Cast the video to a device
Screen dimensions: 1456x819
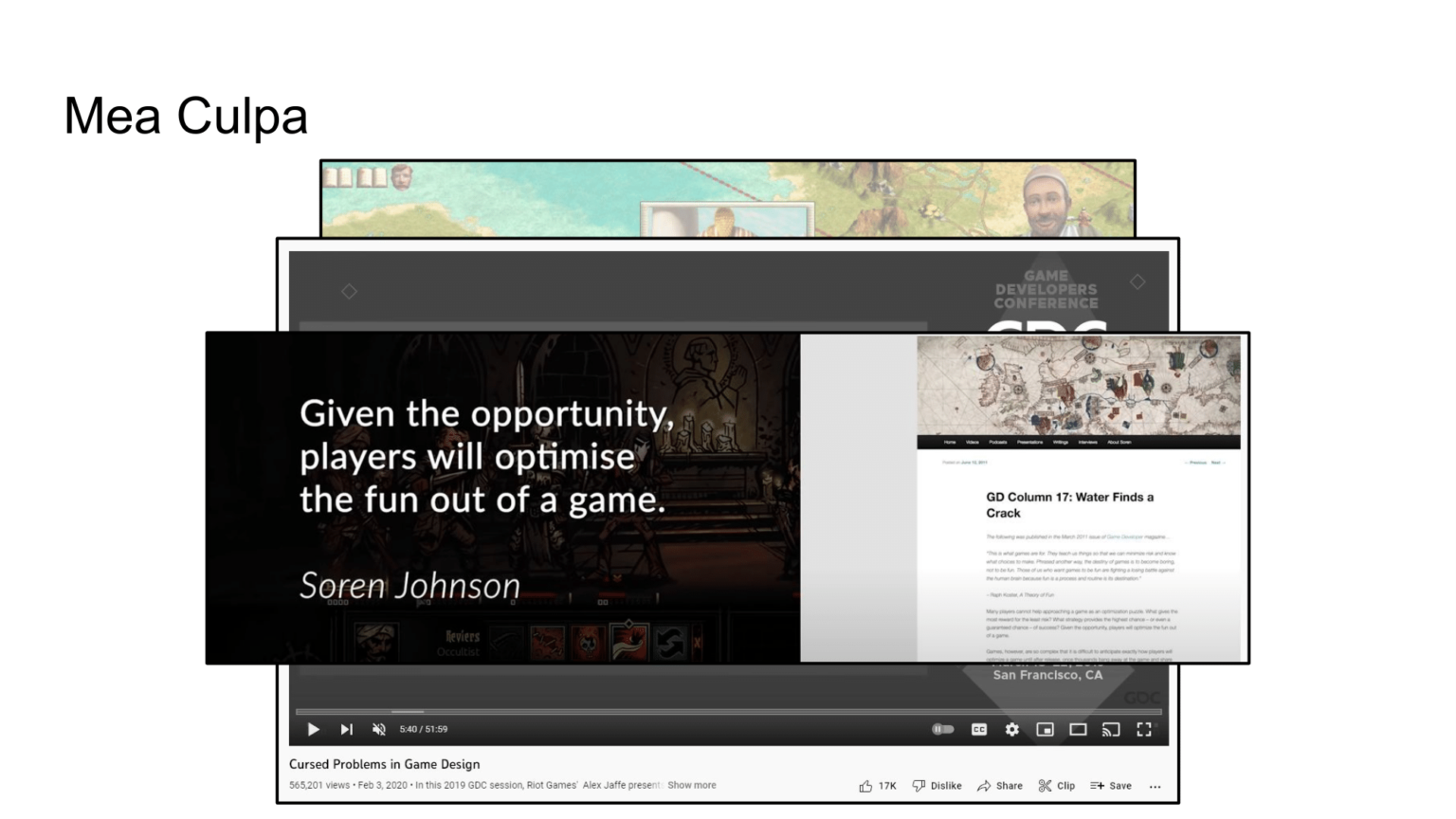tap(1111, 729)
